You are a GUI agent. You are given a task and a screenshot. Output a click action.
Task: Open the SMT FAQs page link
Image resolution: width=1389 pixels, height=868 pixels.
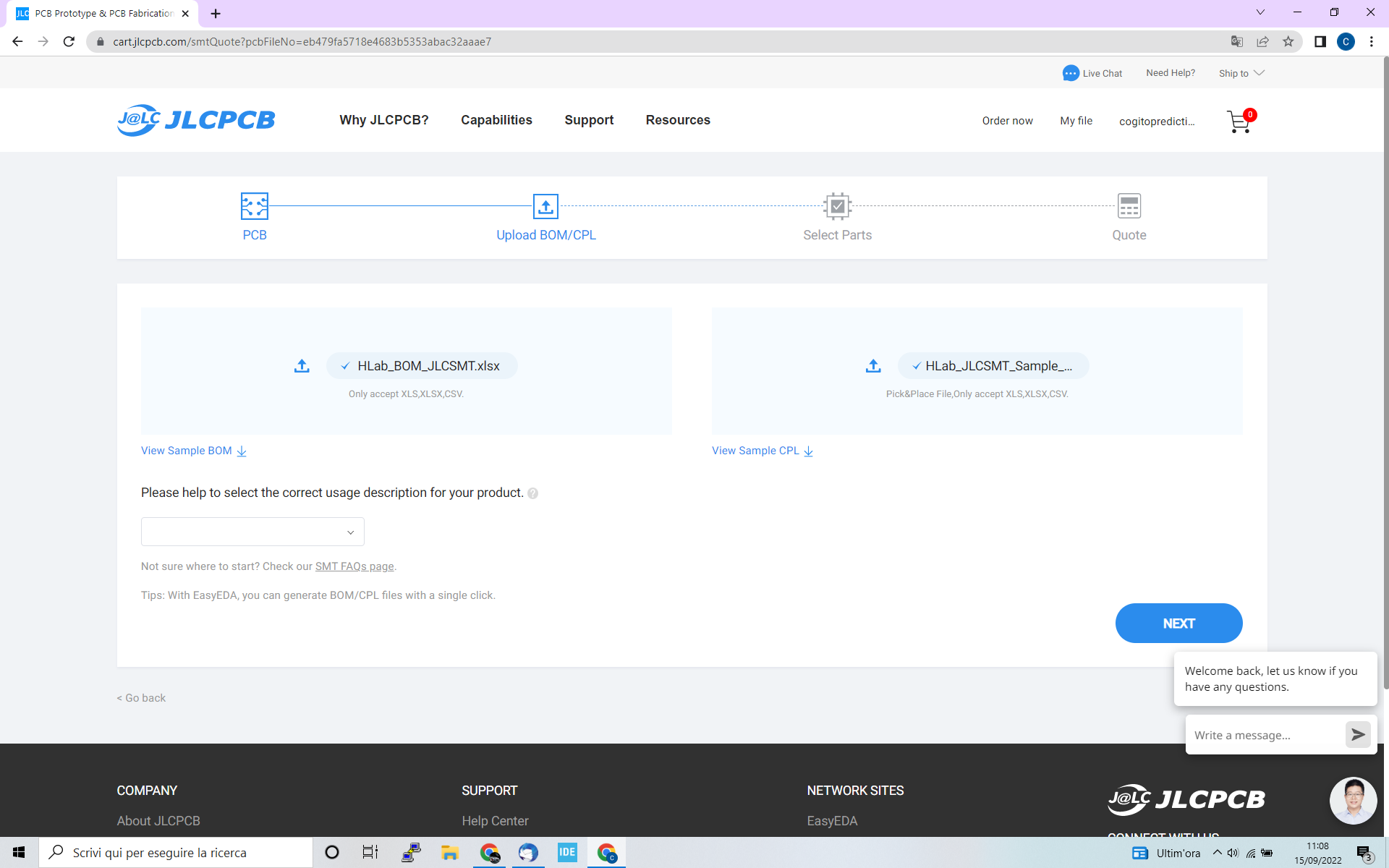(x=354, y=566)
